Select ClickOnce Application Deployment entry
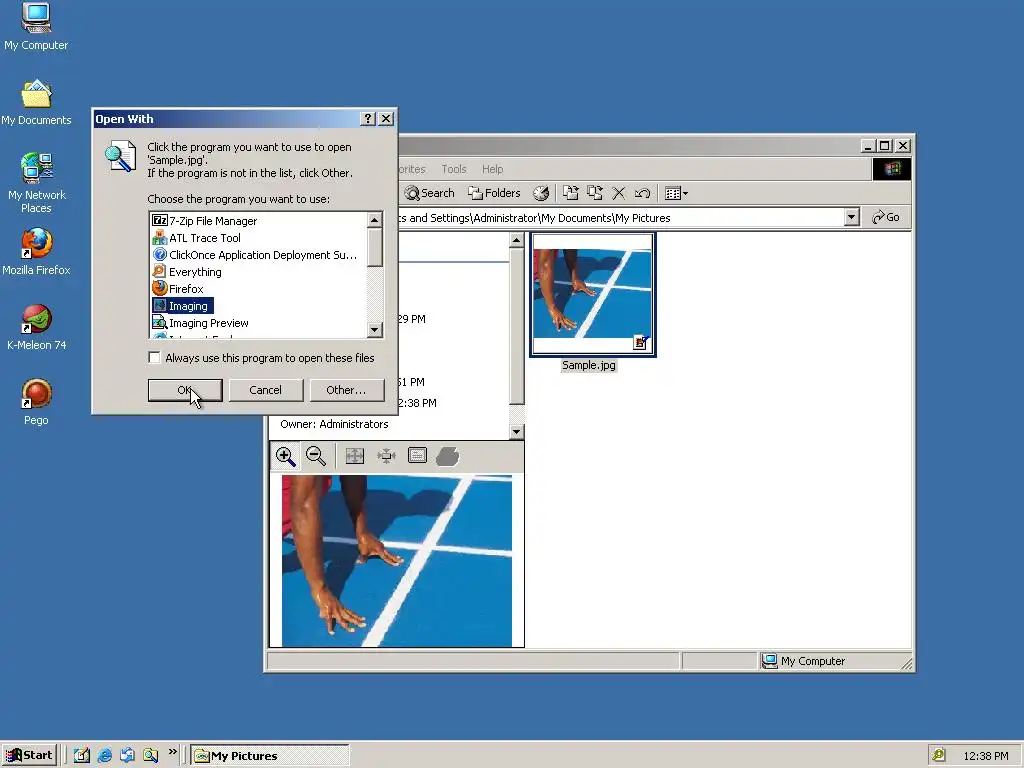This screenshot has height=768, width=1024. pos(255,255)
